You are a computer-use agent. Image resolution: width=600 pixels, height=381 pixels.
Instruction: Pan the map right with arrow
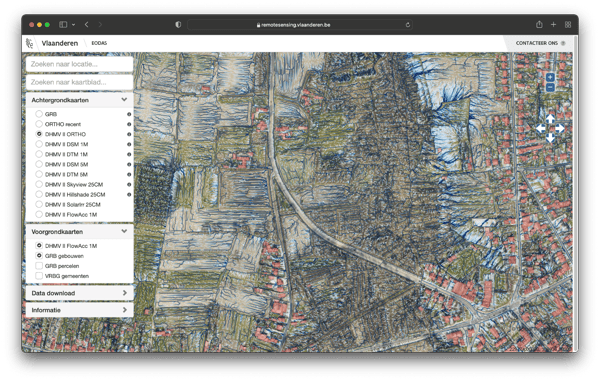pos(559,129)
